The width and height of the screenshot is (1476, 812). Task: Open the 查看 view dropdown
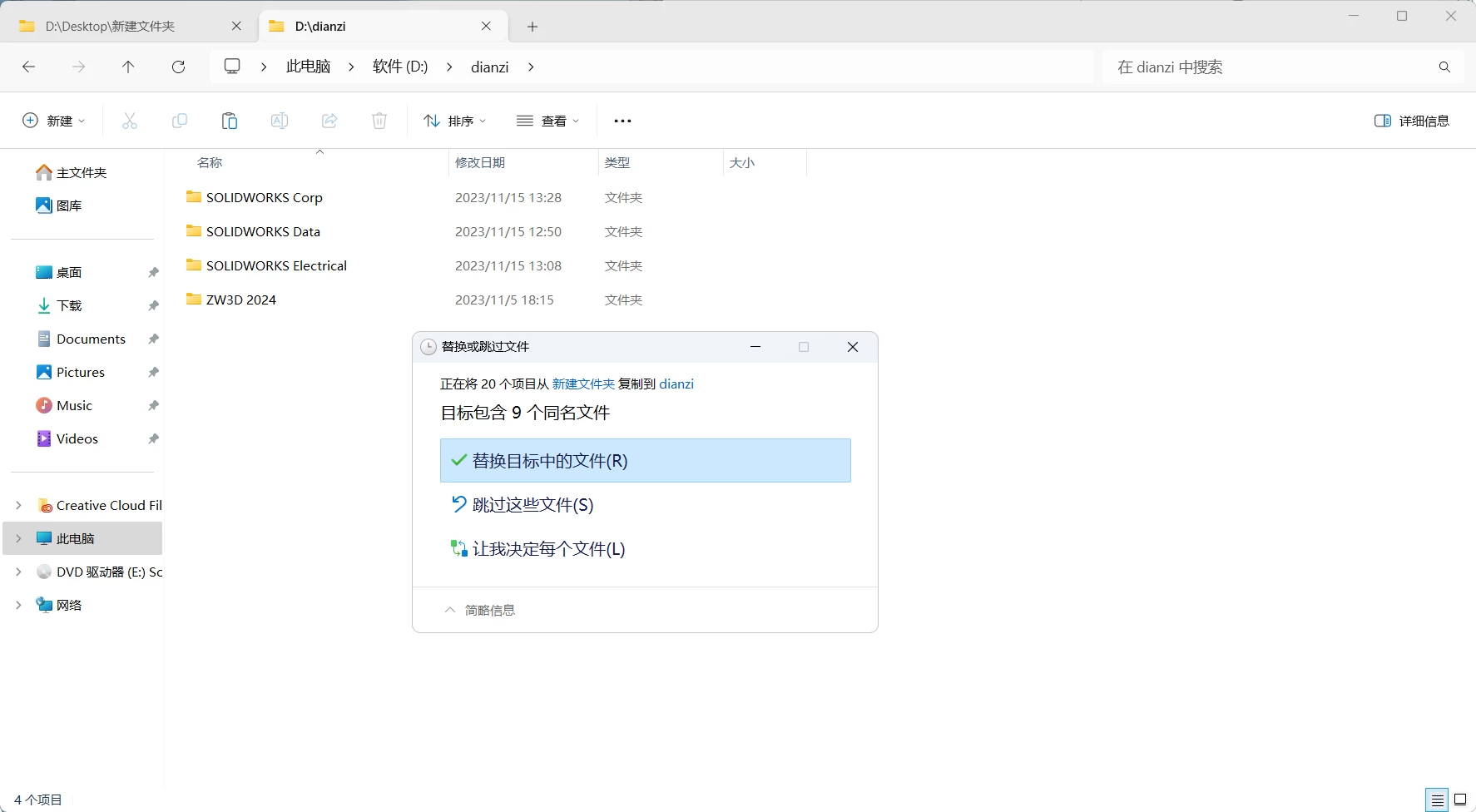547,121
